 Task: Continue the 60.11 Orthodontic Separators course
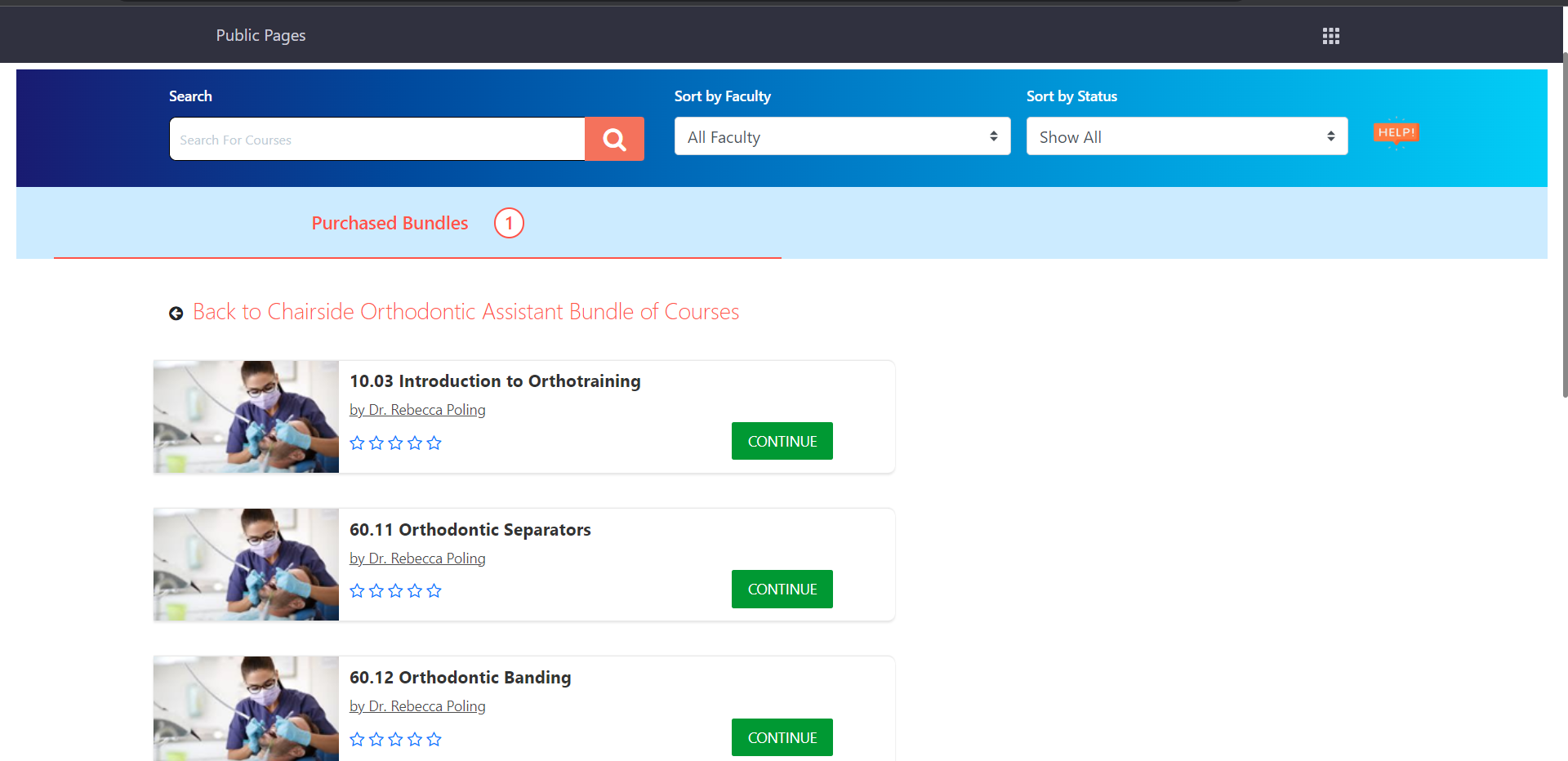tap(782, 589)
